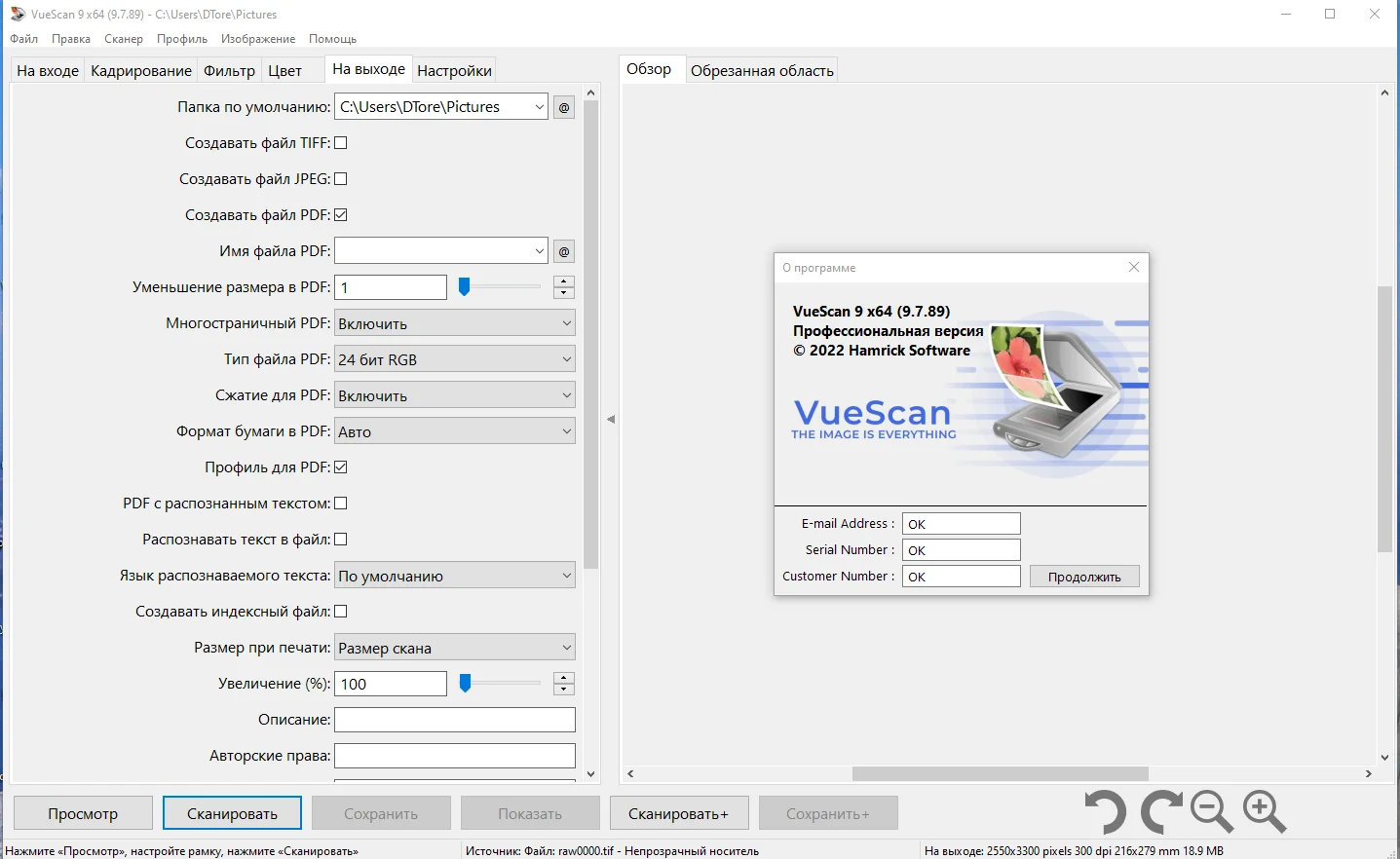
Task: Click the greyed-out Сохранить button
Action: (x=381, y=813)
